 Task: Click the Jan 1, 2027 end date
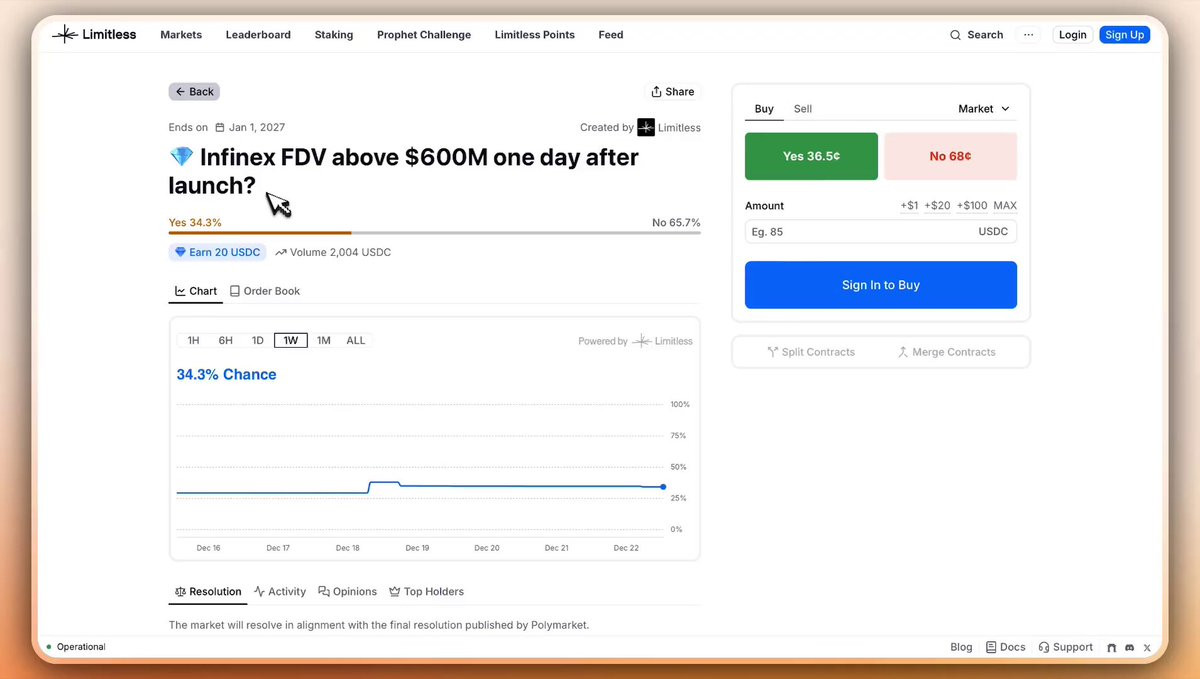[x=250, y=127]
